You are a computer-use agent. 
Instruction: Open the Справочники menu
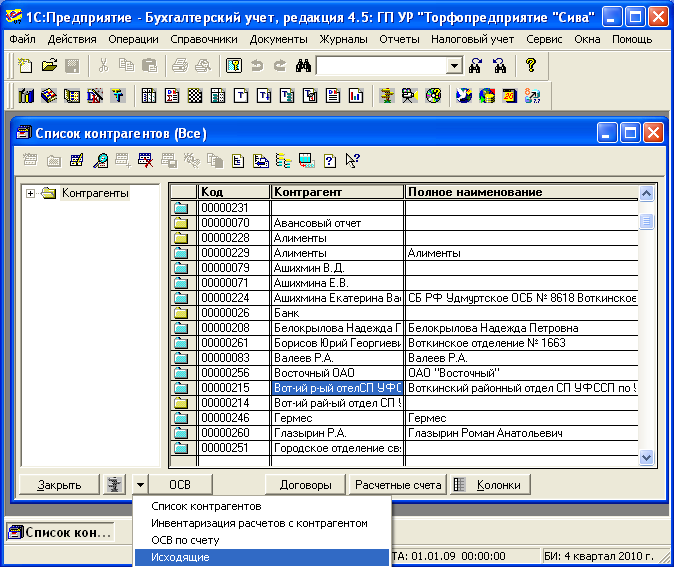204,39
